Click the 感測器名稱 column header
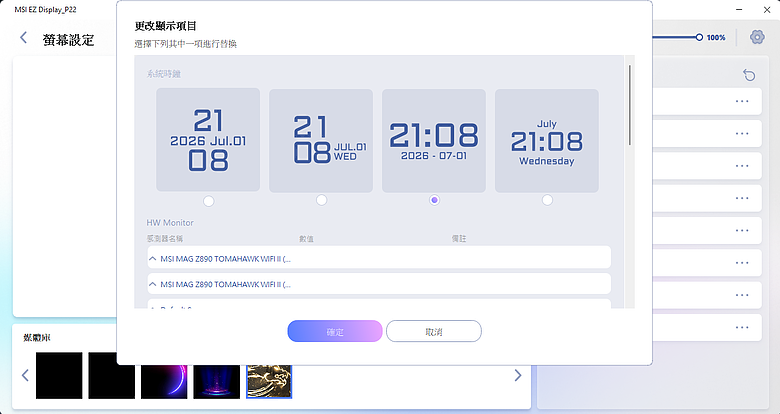The image size is (780, 414). pos(165,239)
